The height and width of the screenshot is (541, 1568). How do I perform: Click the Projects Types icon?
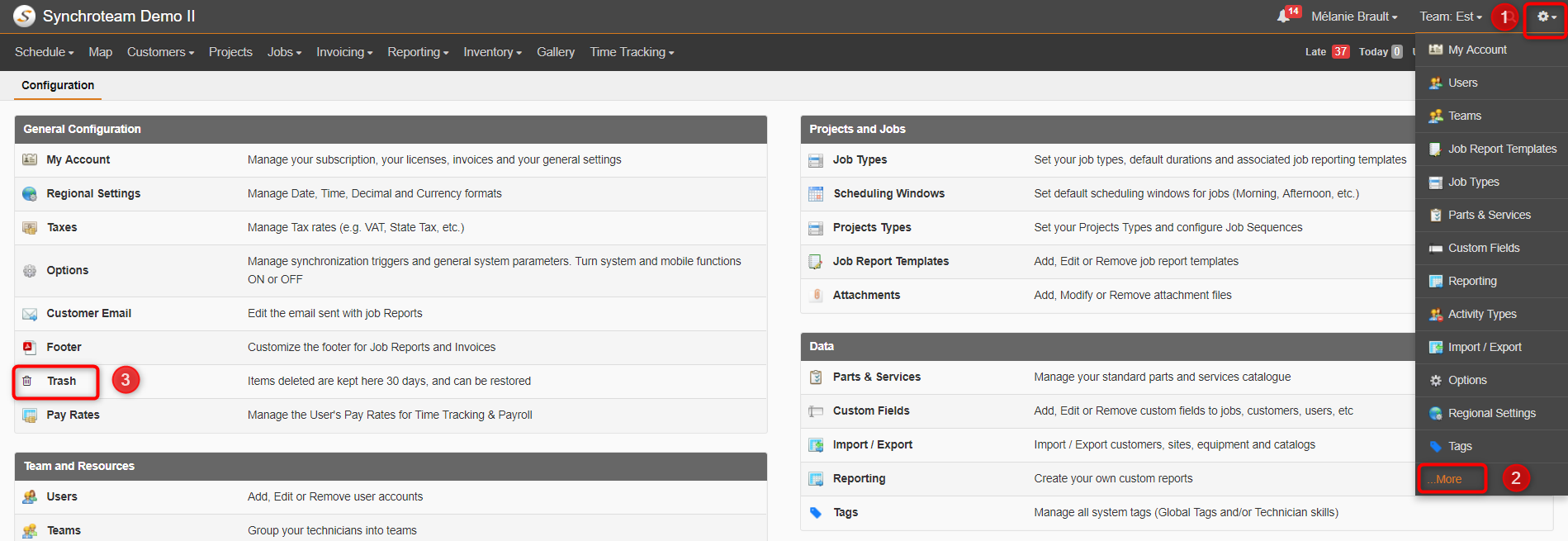[x=816, y=228]
